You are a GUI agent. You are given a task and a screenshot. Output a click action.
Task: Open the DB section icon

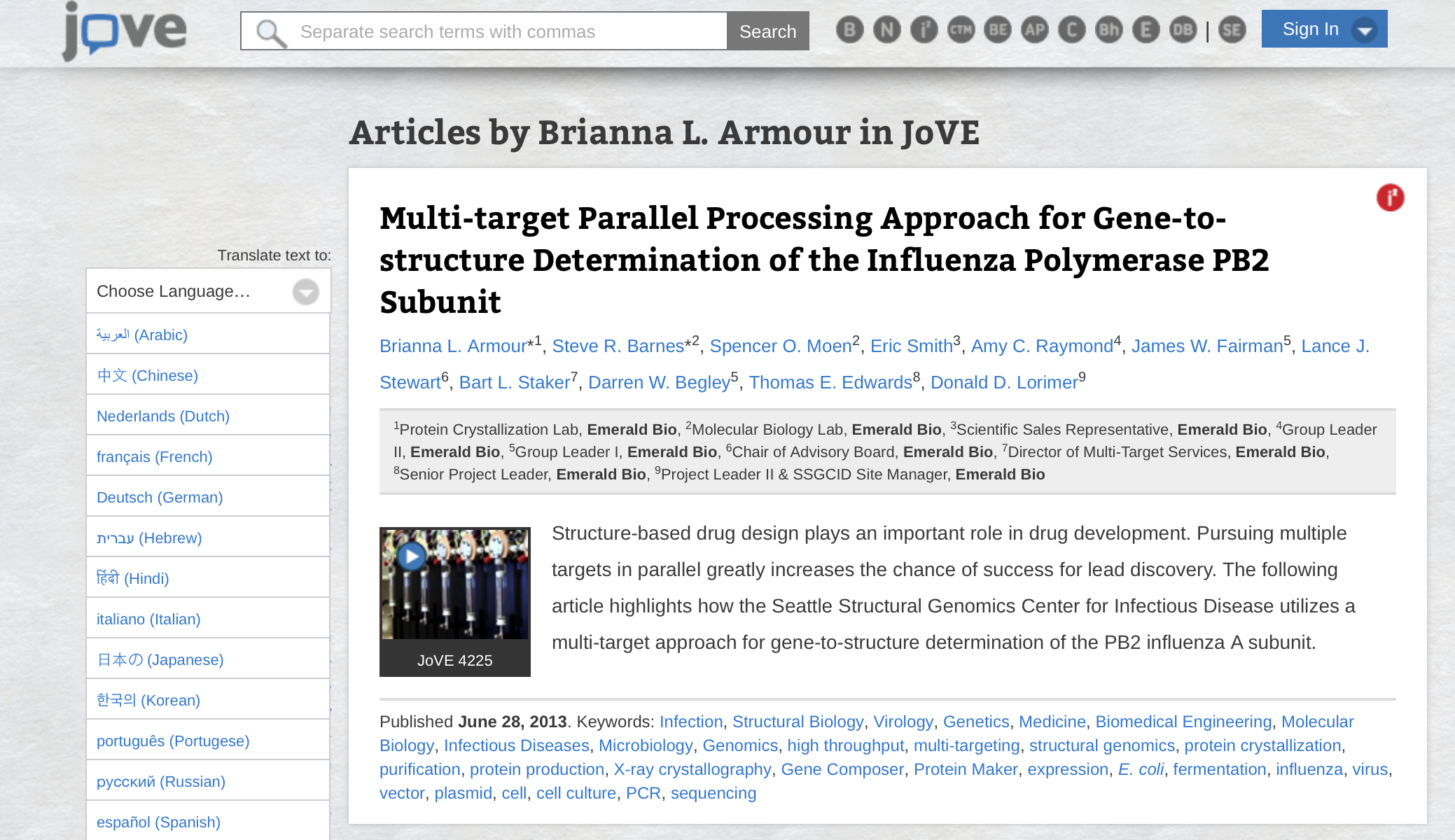click(x=1183, y=30)
